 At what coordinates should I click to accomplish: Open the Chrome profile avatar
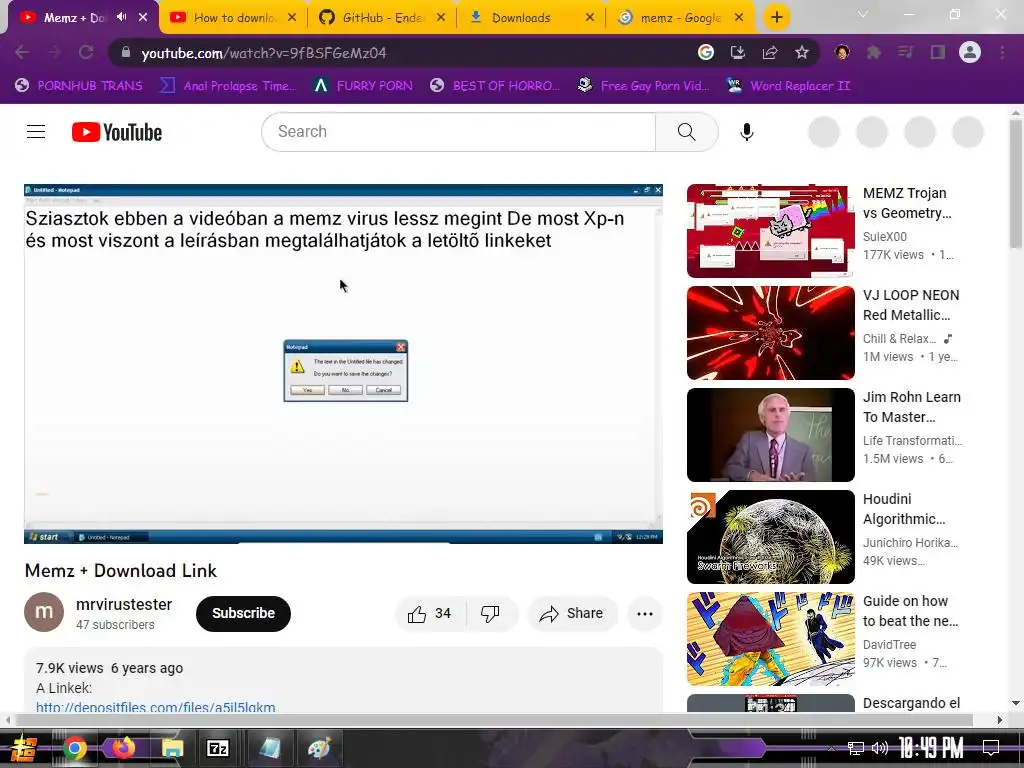[970, 52]
